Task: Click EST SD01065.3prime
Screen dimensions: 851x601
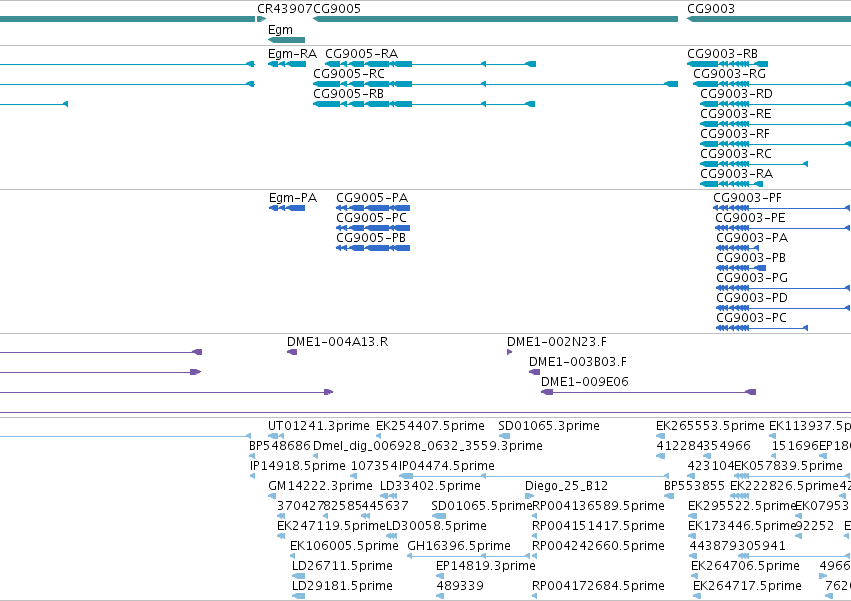Action: [504, 436]
